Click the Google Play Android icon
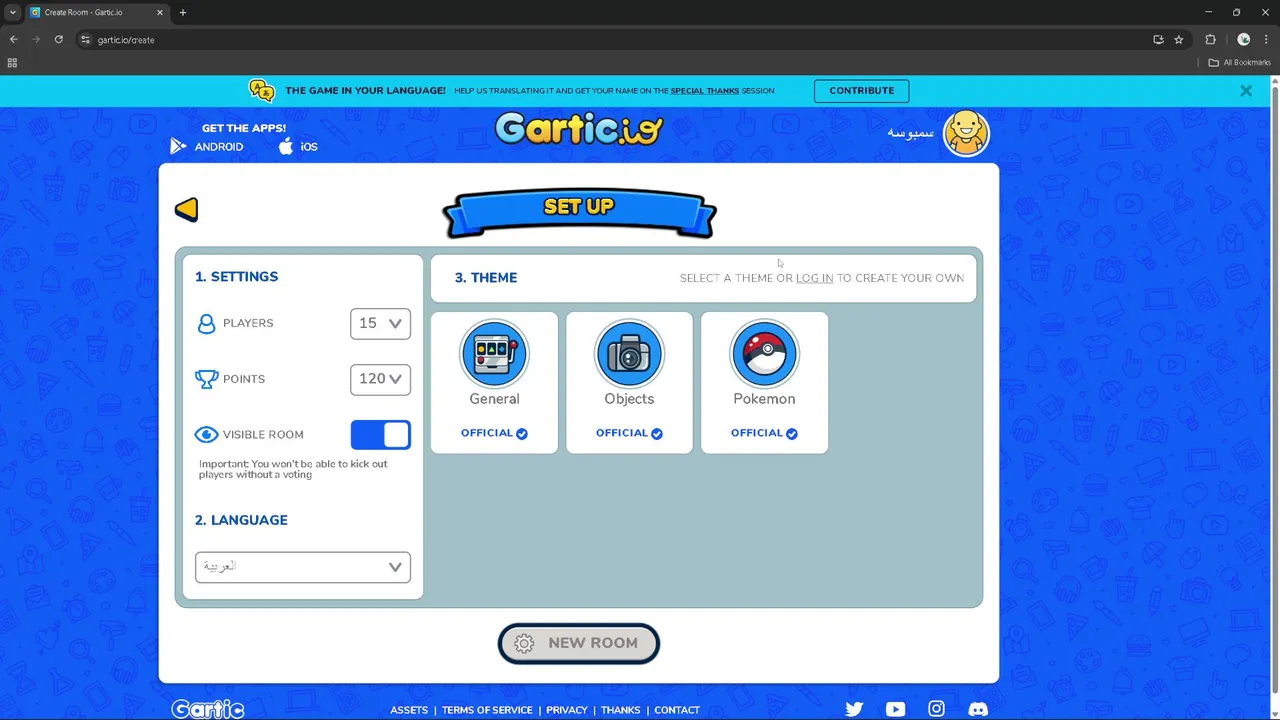 pyautogui.click(x=178, y=146)
